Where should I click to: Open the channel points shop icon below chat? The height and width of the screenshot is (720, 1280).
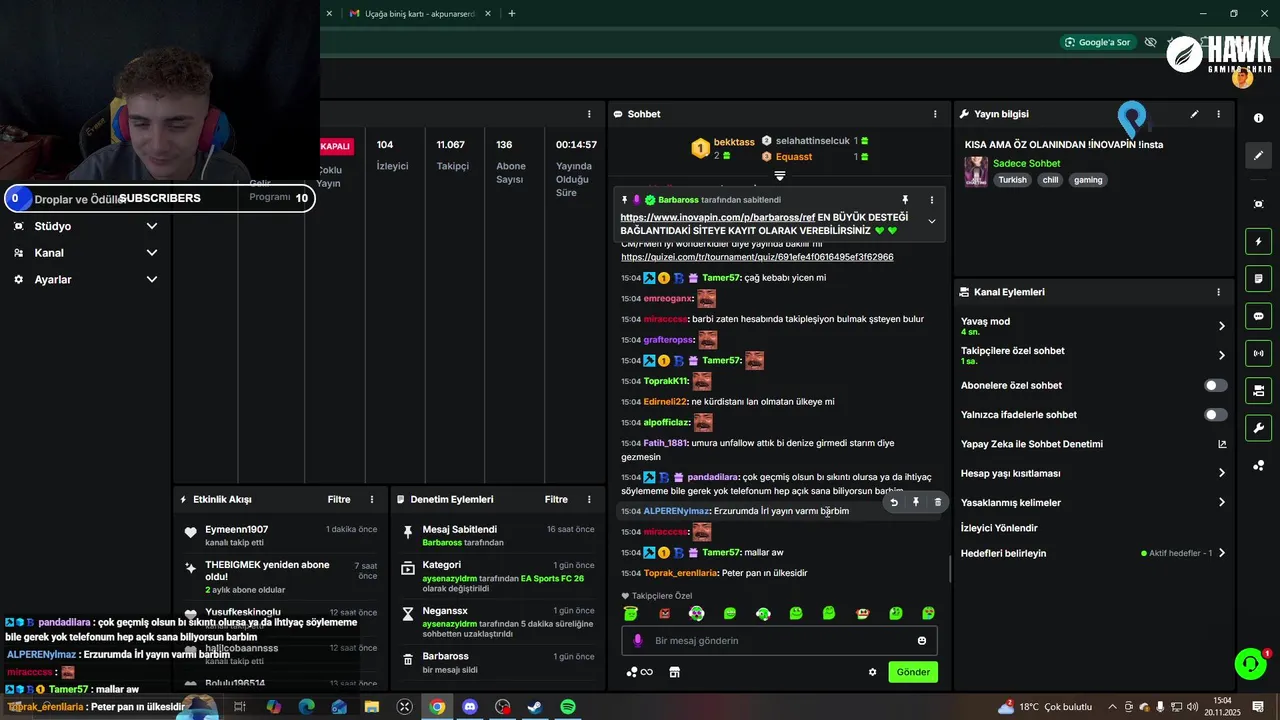coord(674,672)
